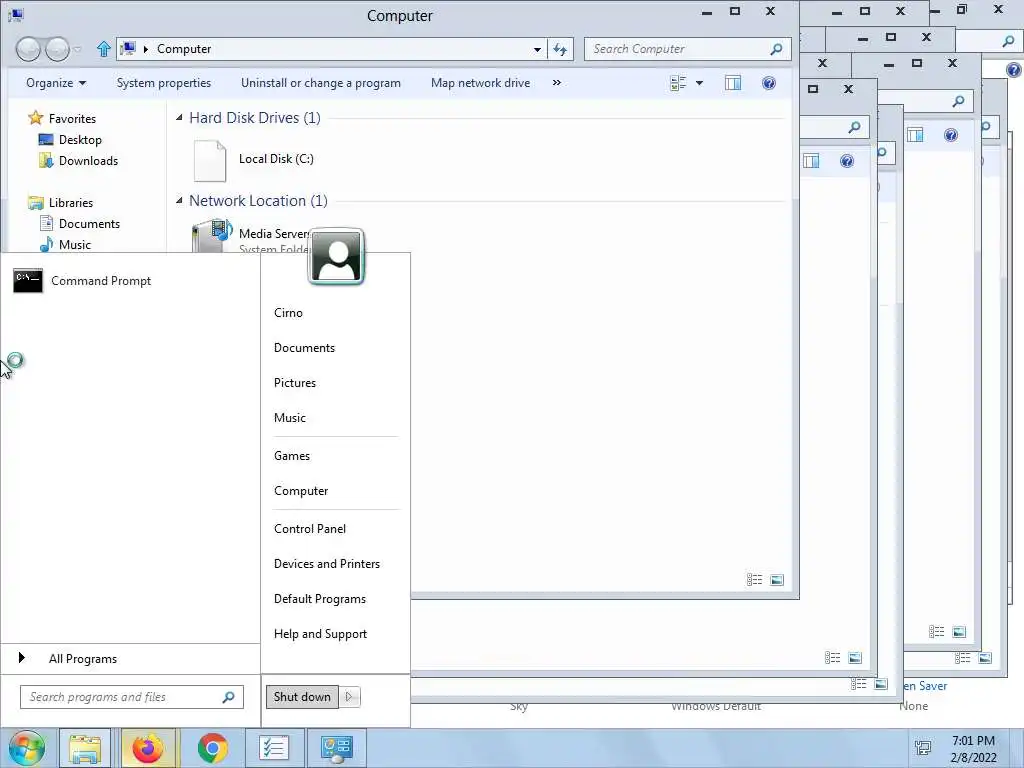
Task: Open the checklist app taskbar icon
Action: (x=274, y=748)
